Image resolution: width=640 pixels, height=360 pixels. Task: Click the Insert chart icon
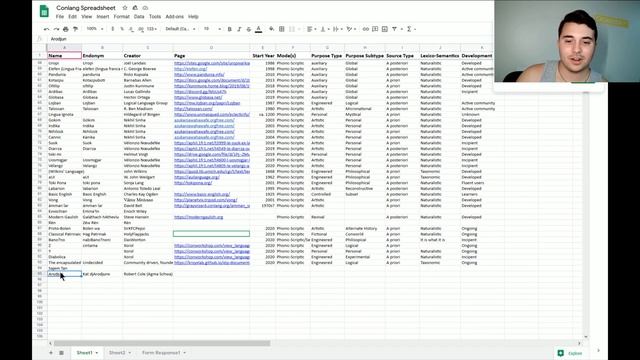384,29
